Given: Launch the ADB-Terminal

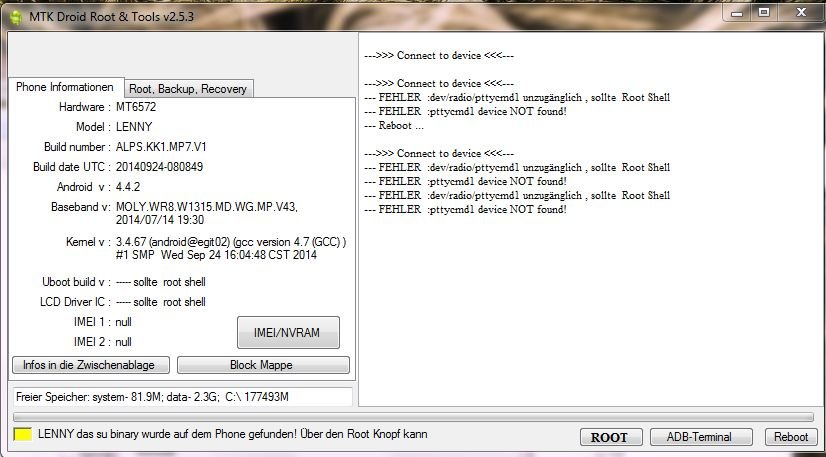Looking at the screenshot, I should (x=701, y=437).
